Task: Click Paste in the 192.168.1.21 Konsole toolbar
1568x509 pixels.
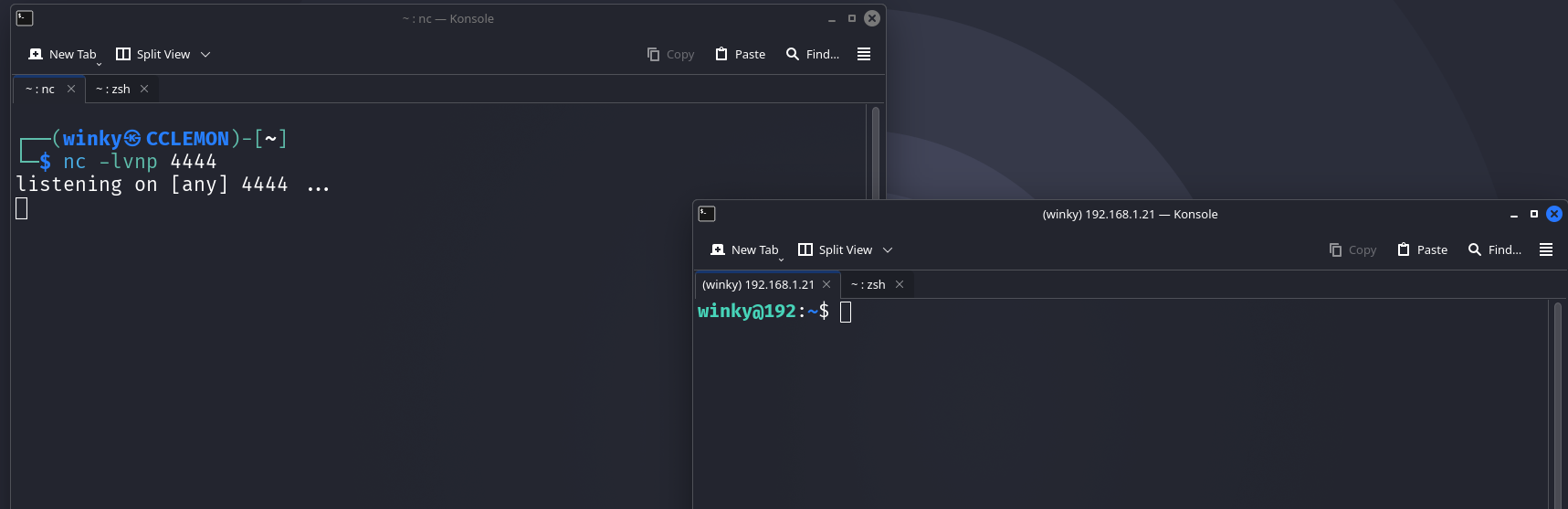Action: (x=1422, y=250)
